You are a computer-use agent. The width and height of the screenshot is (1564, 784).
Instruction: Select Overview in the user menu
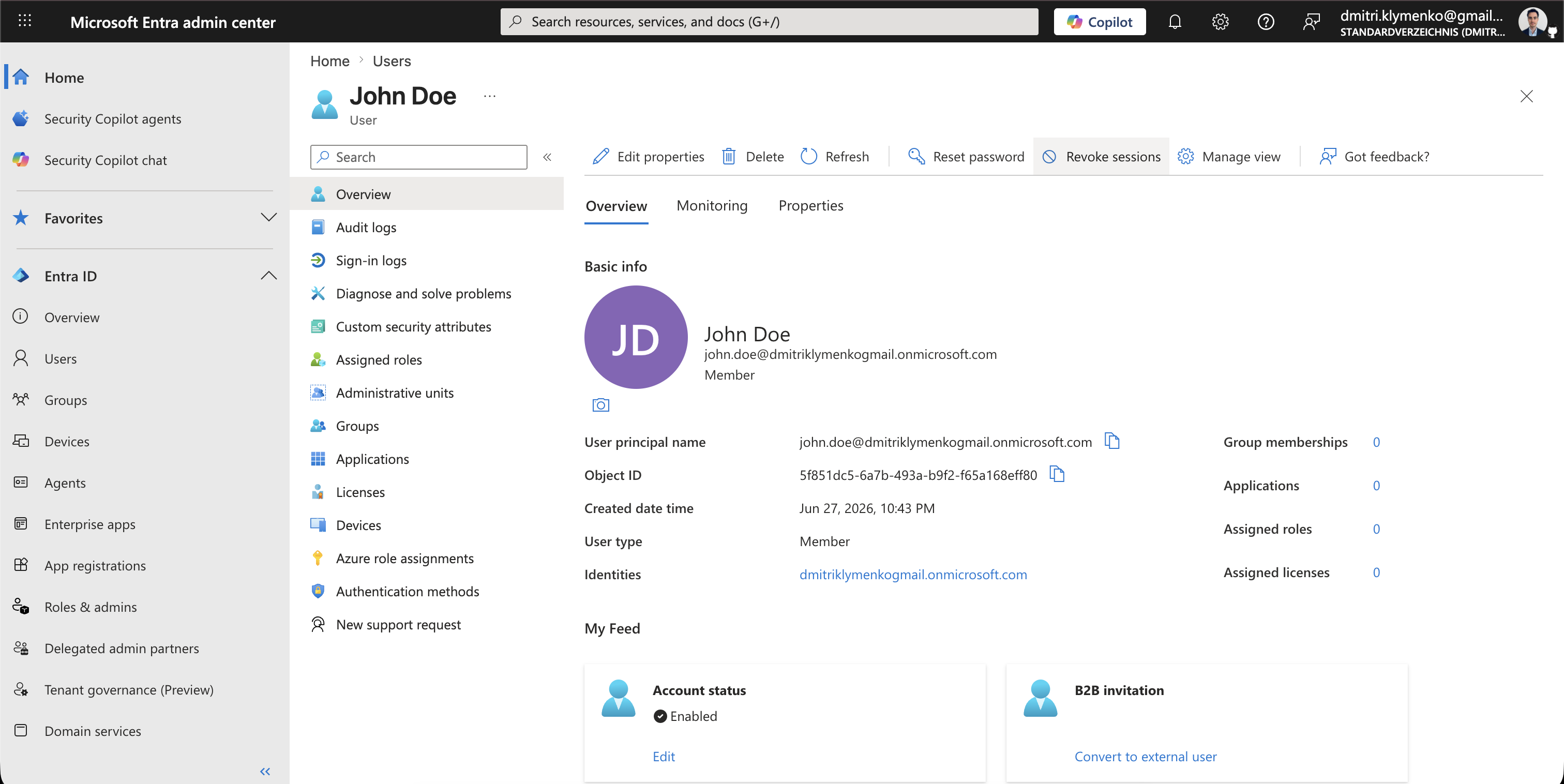[427, 194]
